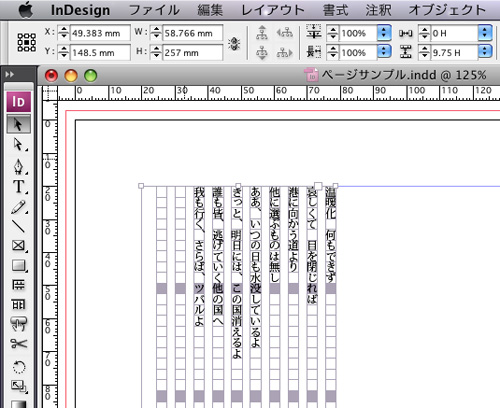
Task: Click select next object icon
Action: 284,53
